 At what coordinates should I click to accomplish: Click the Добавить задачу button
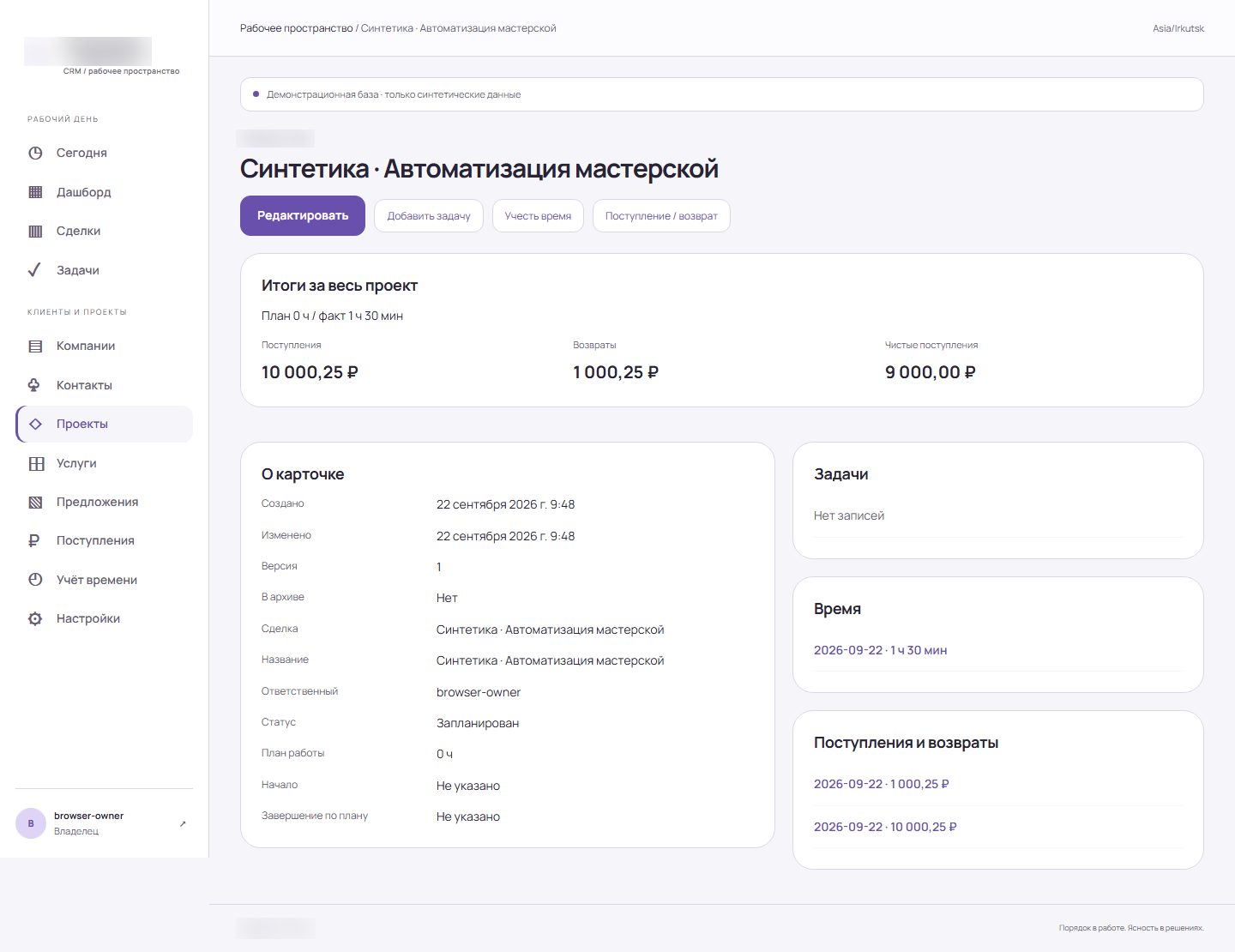pos(429,216)
